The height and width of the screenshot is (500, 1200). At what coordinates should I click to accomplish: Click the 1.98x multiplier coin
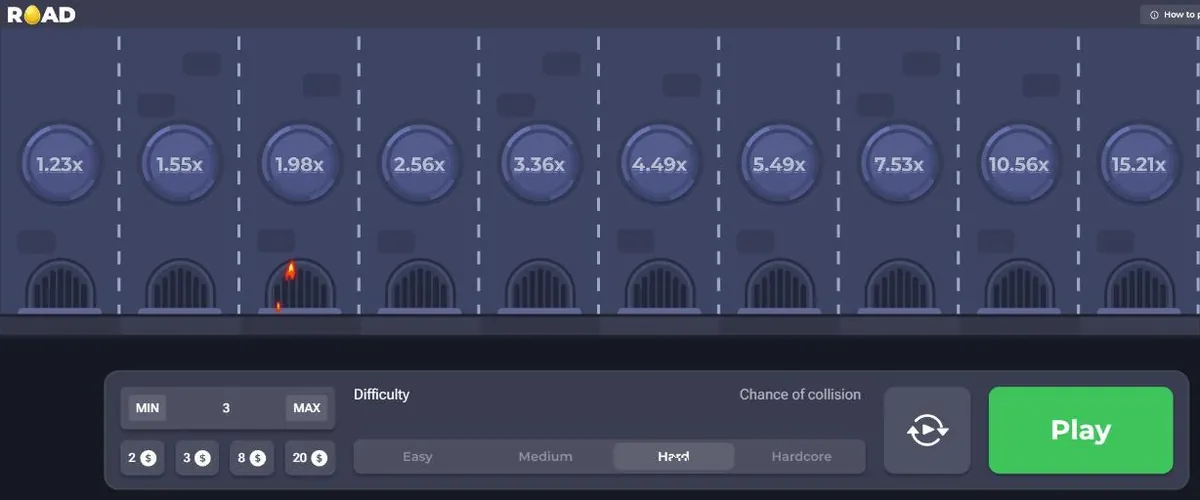(x=300, y=165)
